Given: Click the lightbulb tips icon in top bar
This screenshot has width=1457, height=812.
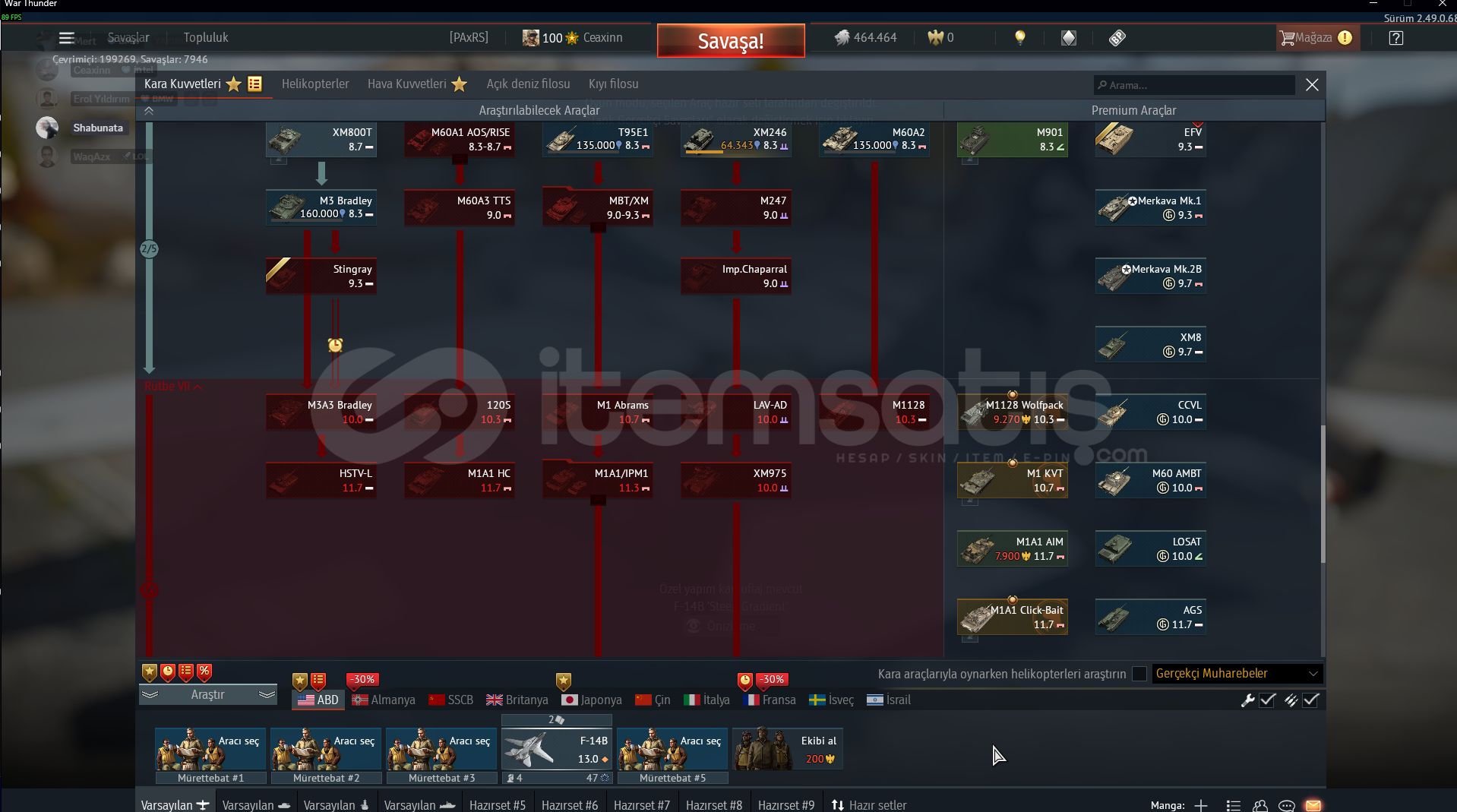Looking at the screenshot, I should click(x=1020, y=37).
